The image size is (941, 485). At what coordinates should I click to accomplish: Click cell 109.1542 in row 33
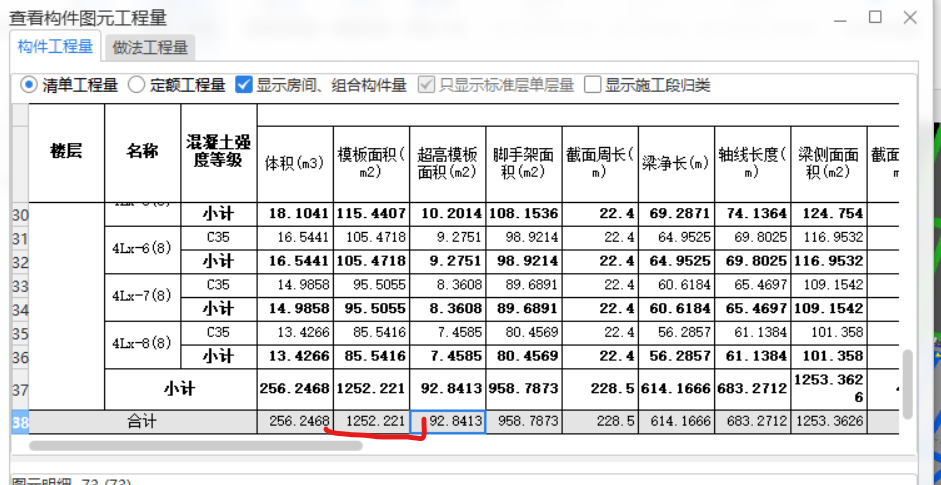tap(829, 286)
